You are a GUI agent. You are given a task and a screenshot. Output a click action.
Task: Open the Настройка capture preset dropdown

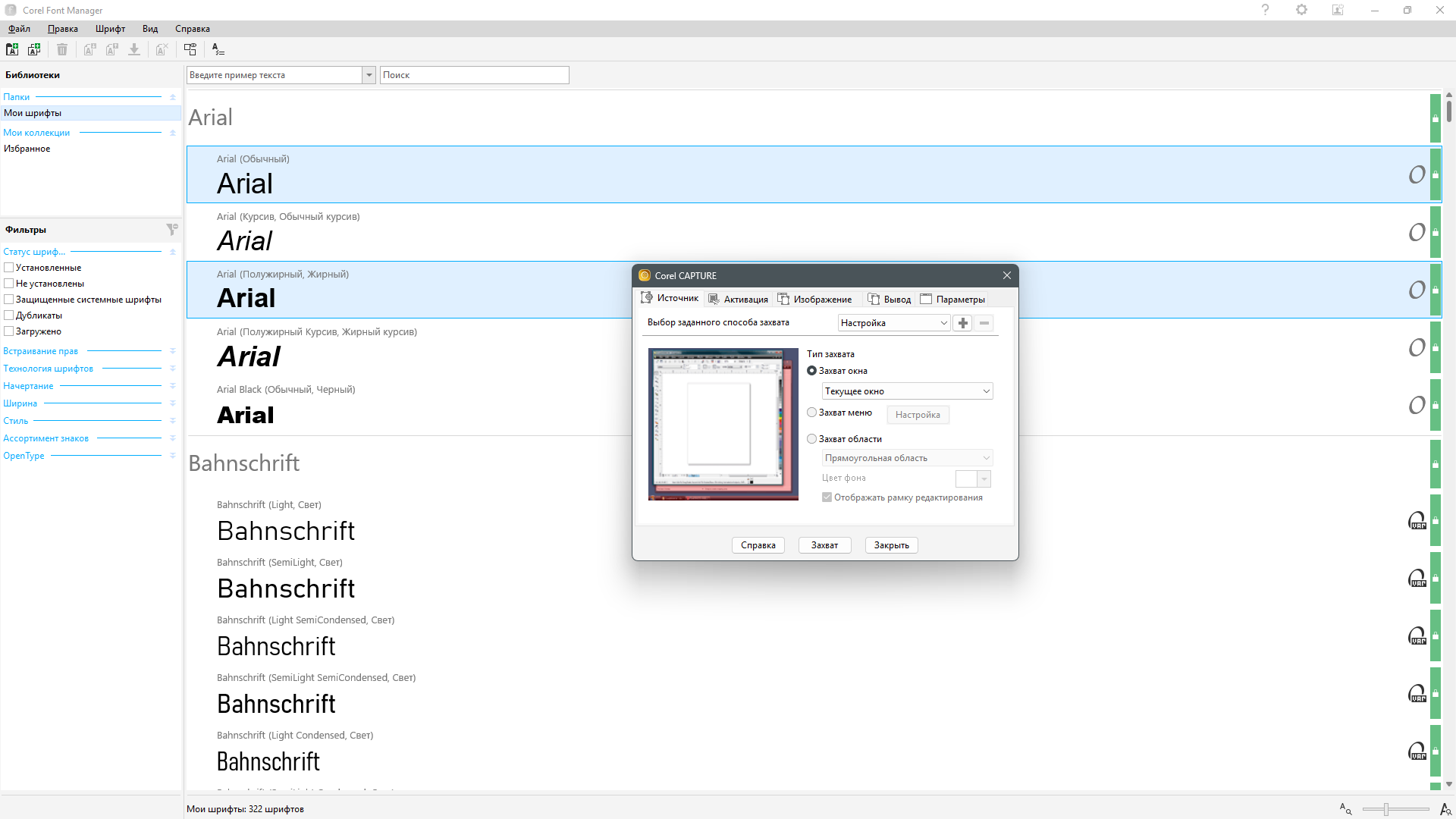pos(894,323)
